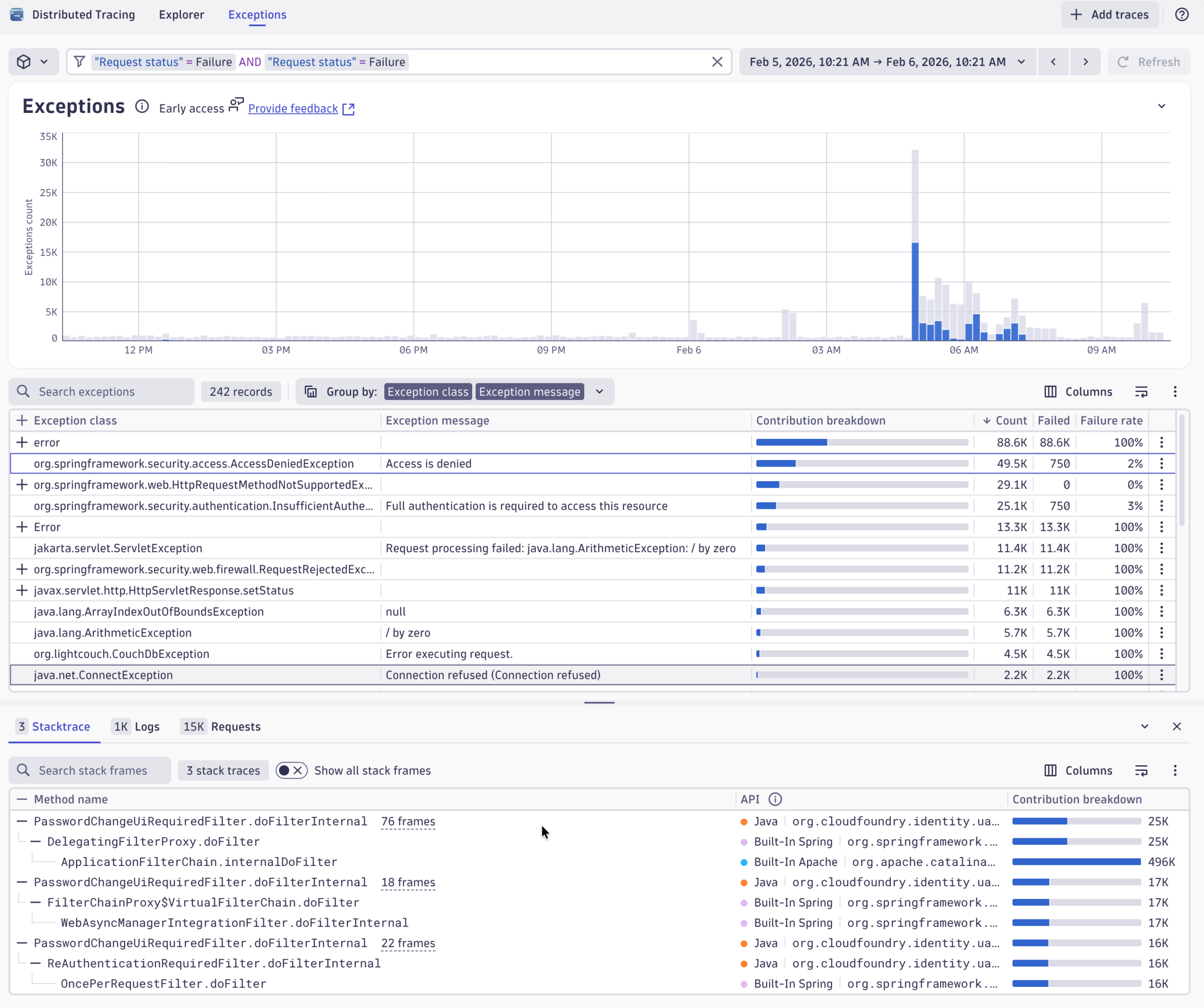1204x1008 pixels.
Task: Toggle Show all stack frames switch
Action: coord(291,770)
